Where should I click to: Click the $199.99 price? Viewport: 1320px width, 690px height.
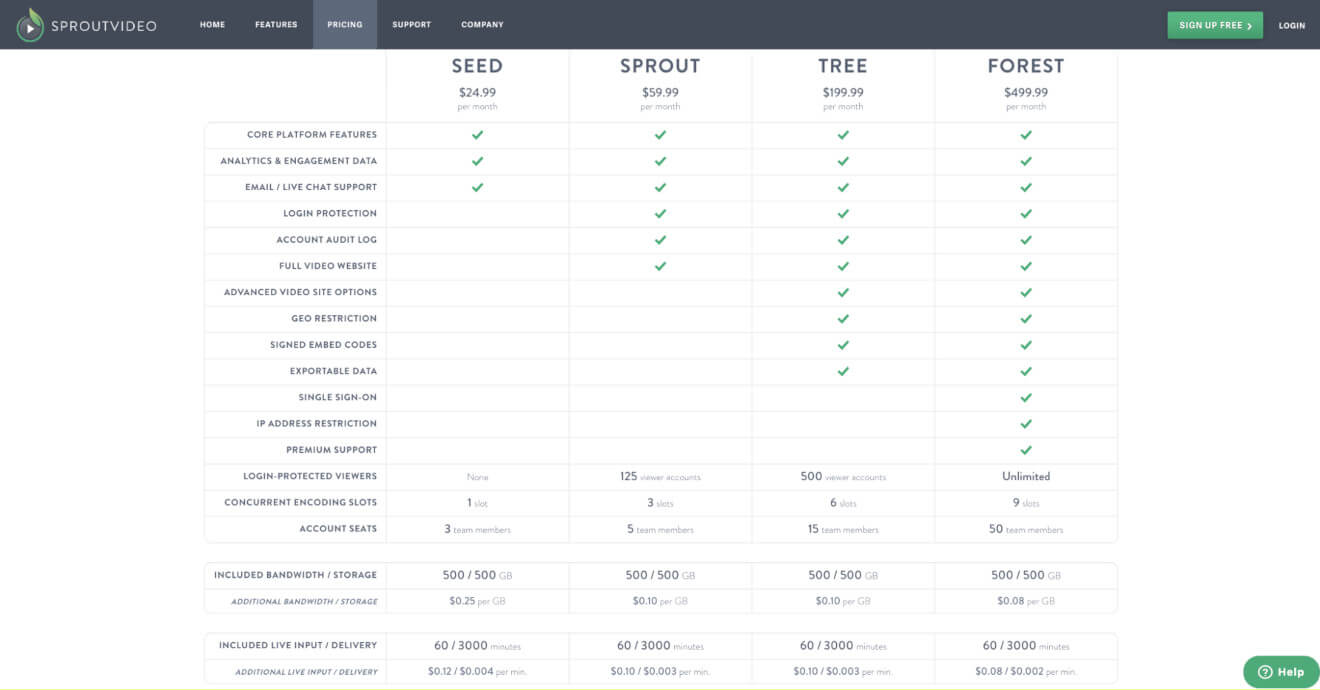[843, 92]
